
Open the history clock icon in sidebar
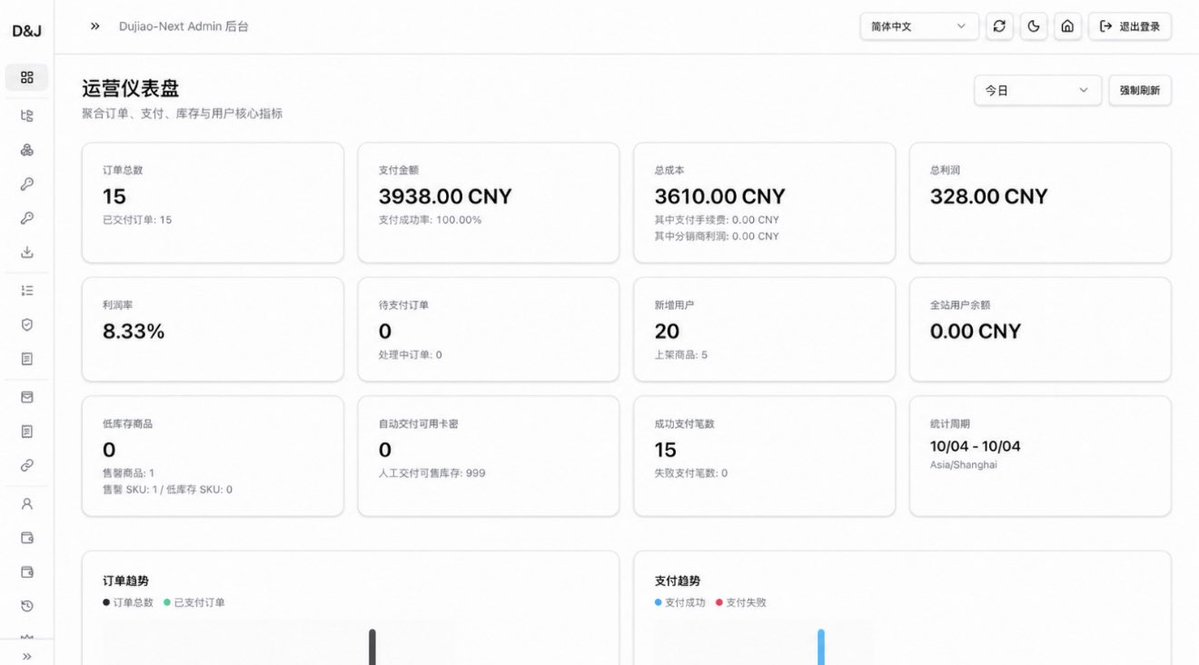[x=27, y=606]
